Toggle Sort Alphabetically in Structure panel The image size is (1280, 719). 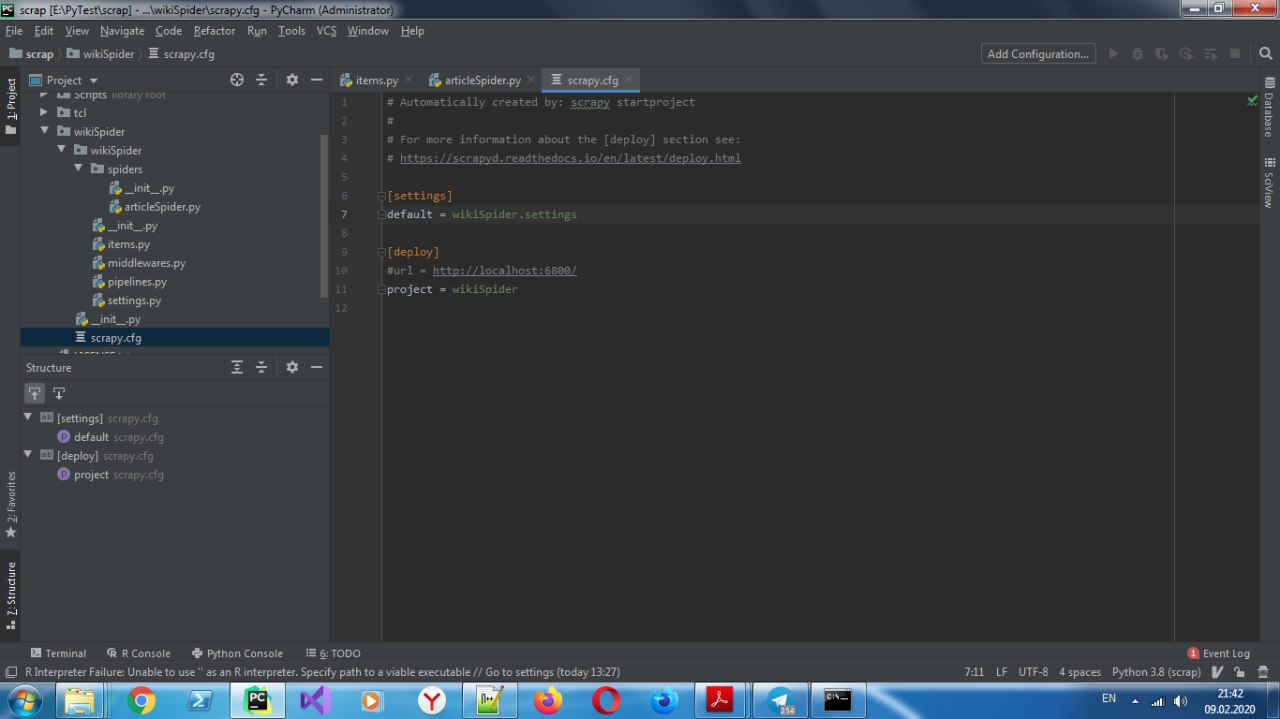point(59,393)
